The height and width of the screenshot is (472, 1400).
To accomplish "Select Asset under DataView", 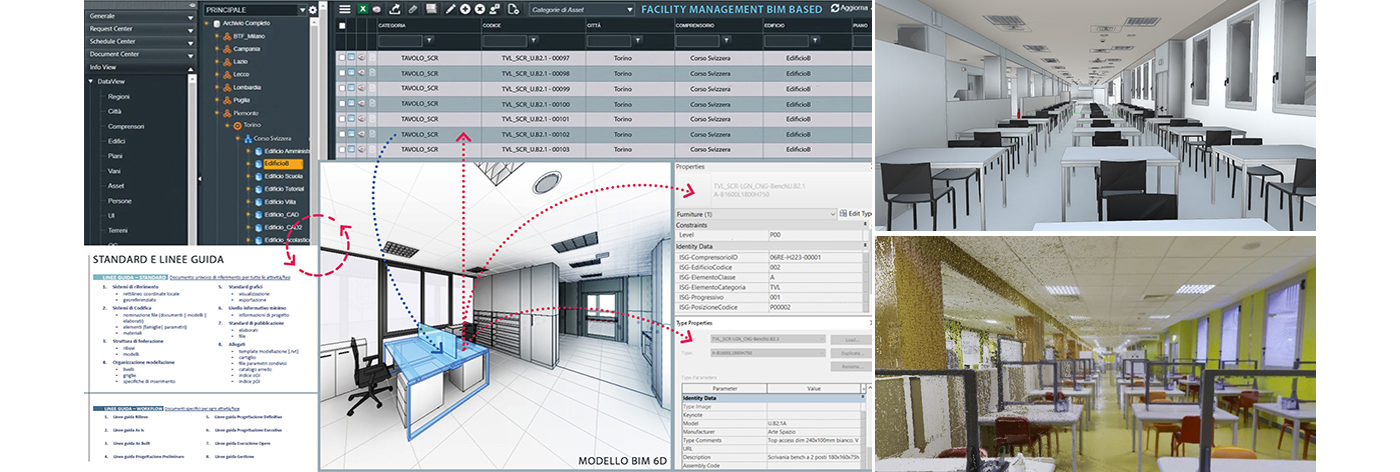I will click(116, 186).
